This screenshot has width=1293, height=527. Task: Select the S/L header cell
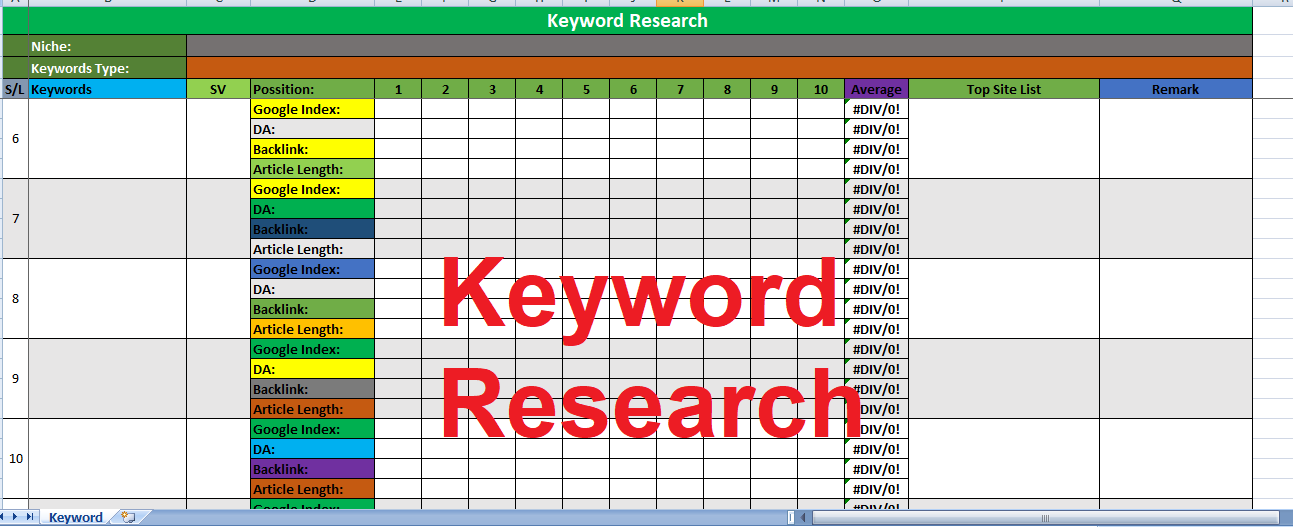coord(15,89)
